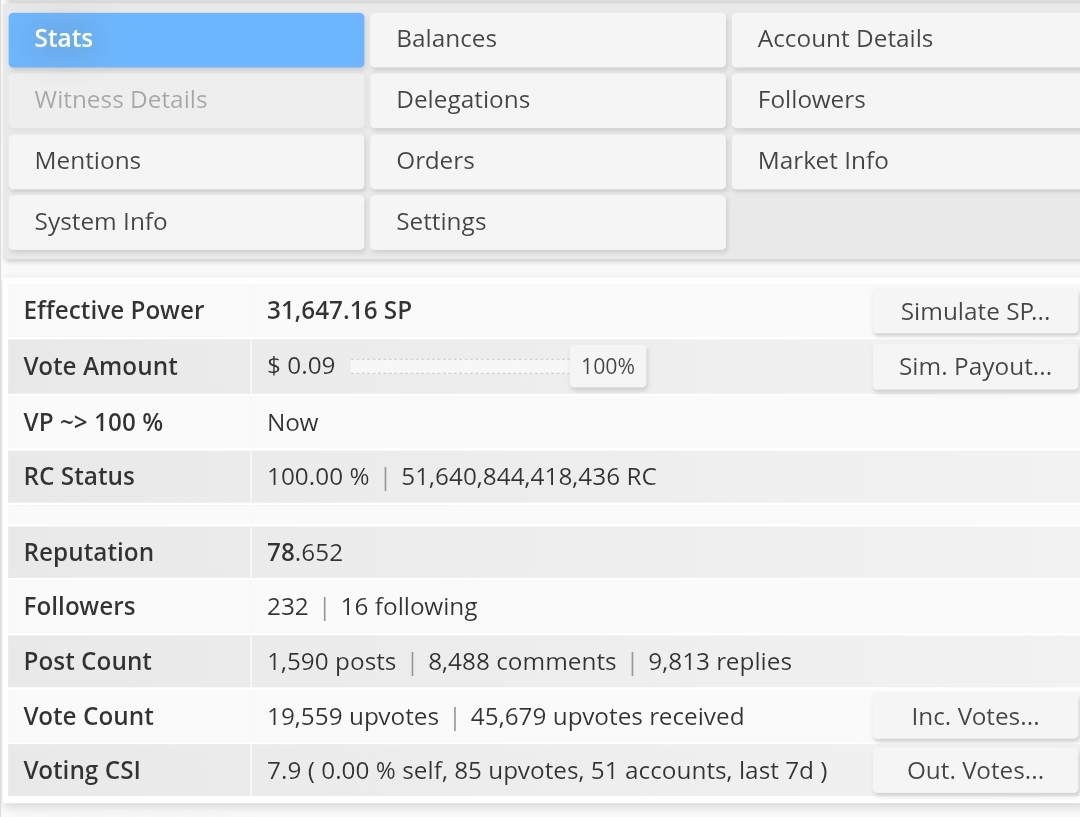The height and width of the screenshot is (817, 1080).
Task: Open the Settings tab
Action: [547, 223]
